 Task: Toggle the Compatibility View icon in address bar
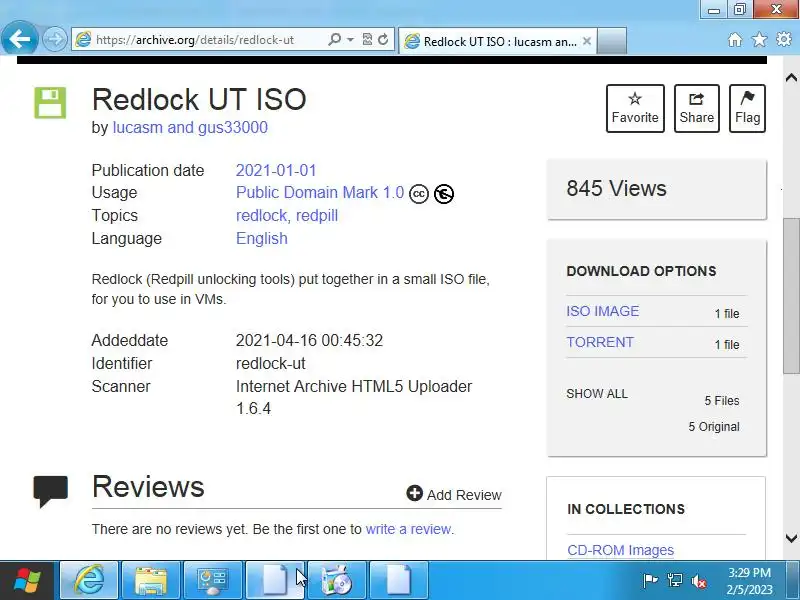click(367, 39)
